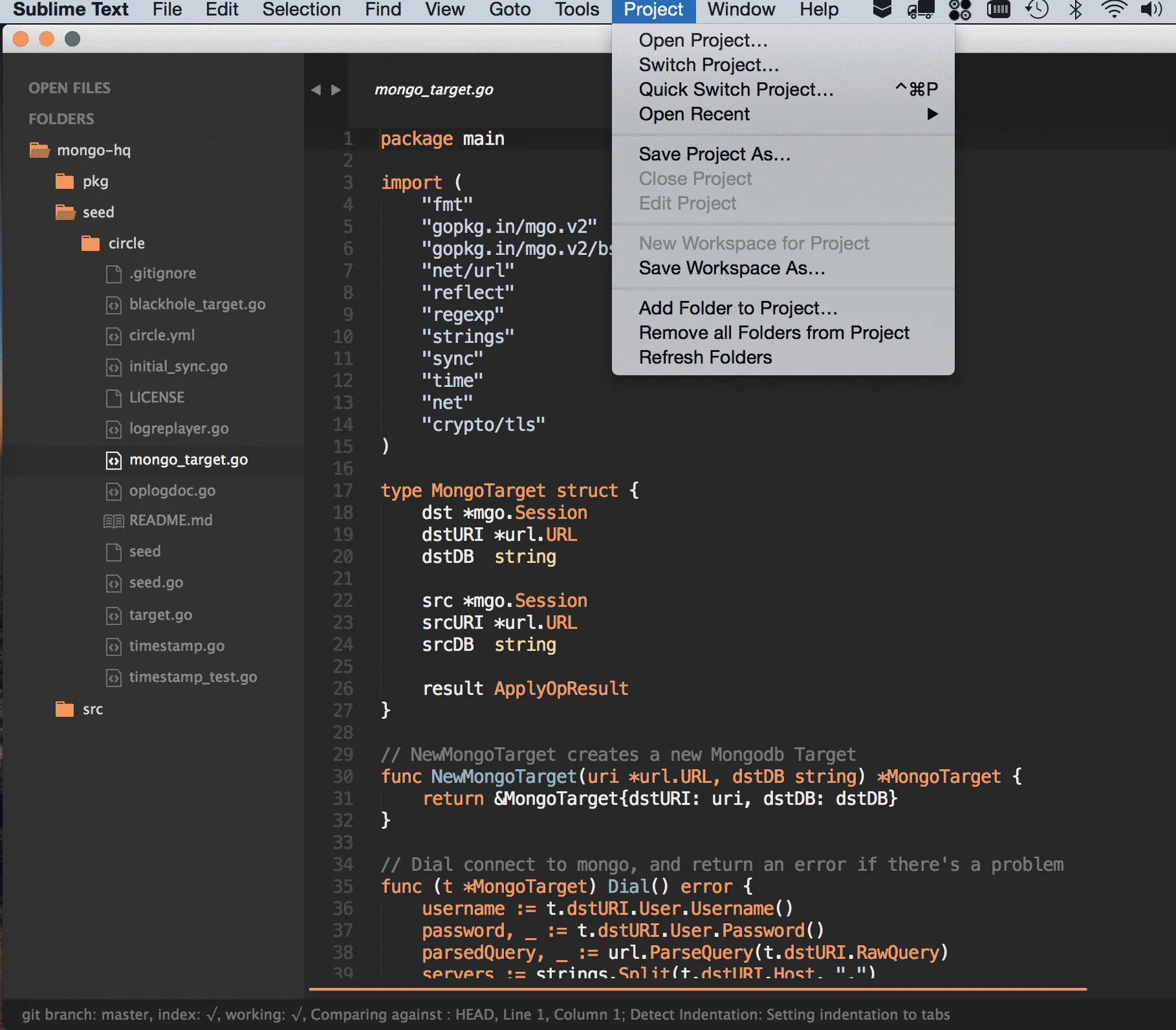Image resolution: width=1176 pixels, height=1030 pixels.
Task: Click the forward navigation arrow beside the tab
Action: (335, 90)
